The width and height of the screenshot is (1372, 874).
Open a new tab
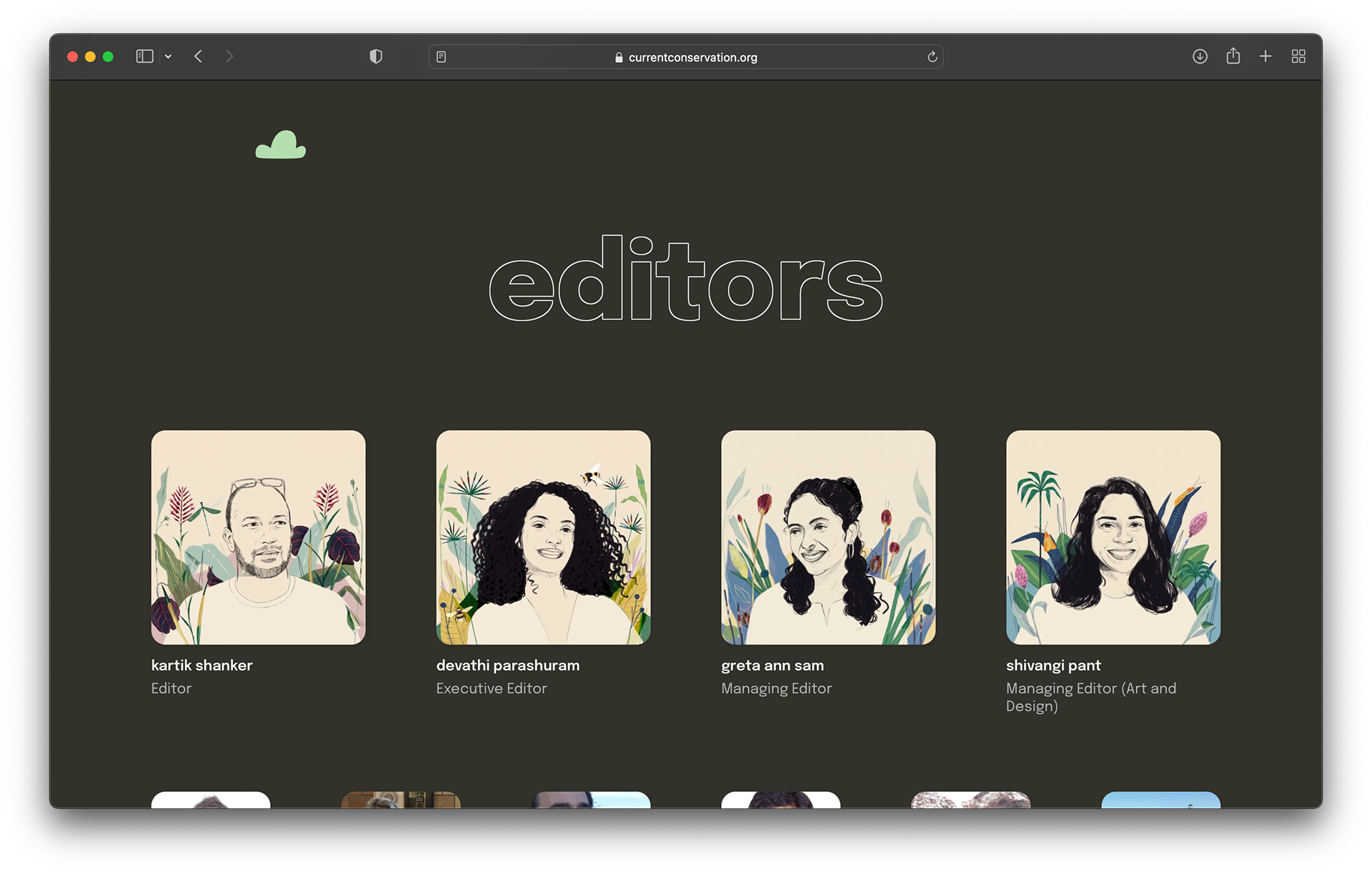pos(1266,56)
